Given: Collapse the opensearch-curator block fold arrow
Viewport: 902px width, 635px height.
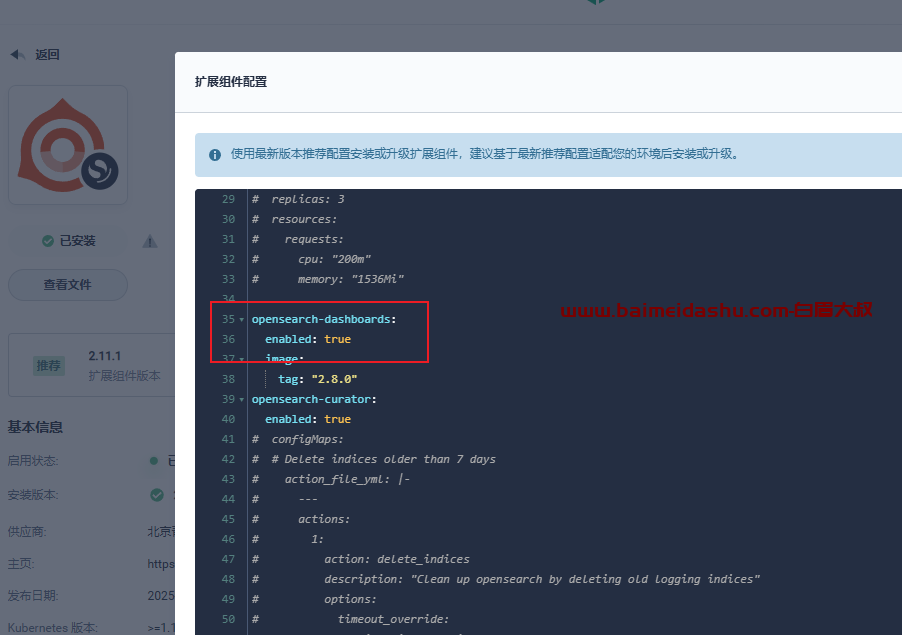Looking at the screenshot, I should (242, 399).
